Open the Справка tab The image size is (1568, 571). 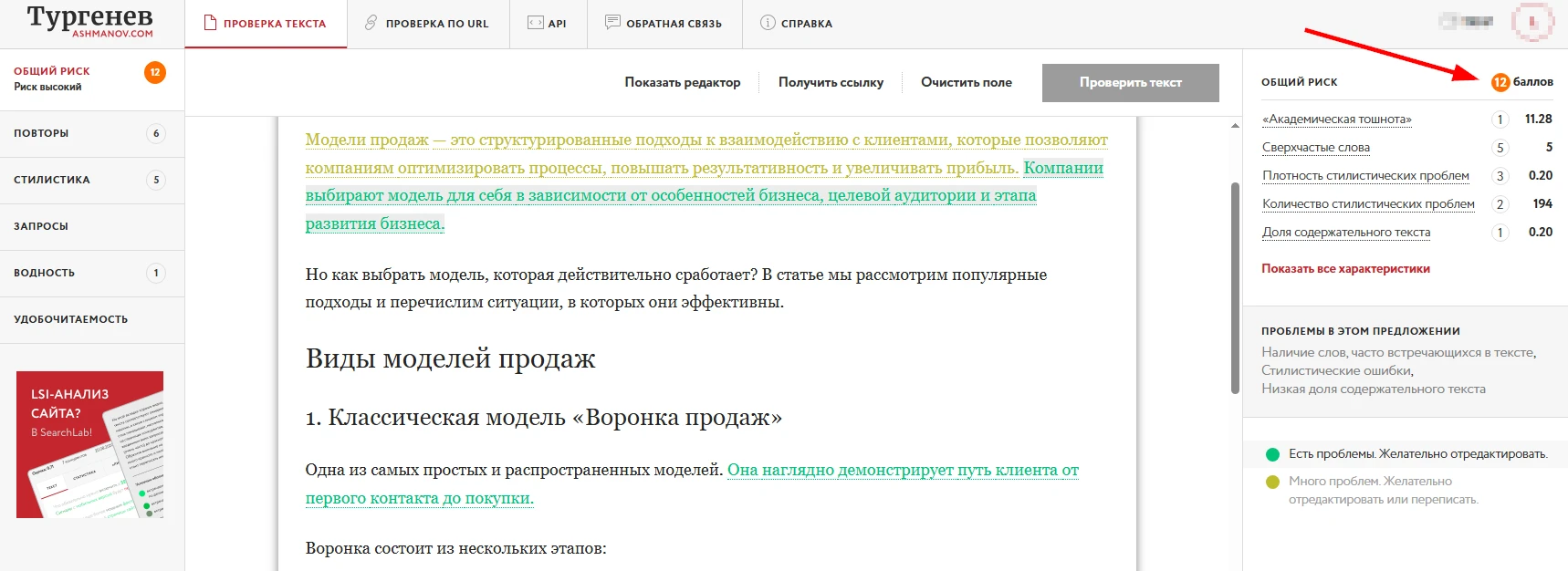point(797,24)
